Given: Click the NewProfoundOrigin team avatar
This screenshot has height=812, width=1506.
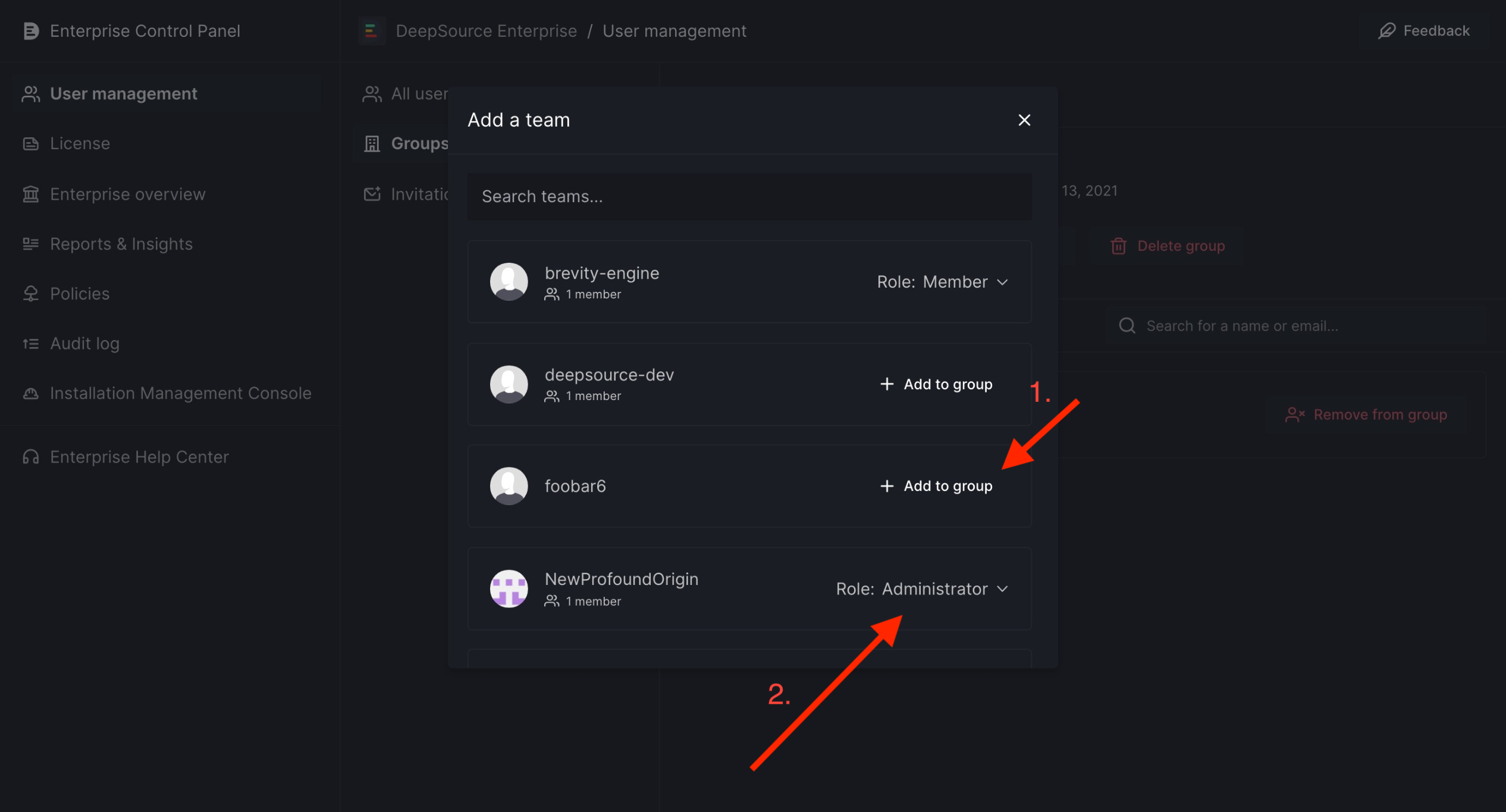Looking at the screenshot, I should [x=509, y=588].
